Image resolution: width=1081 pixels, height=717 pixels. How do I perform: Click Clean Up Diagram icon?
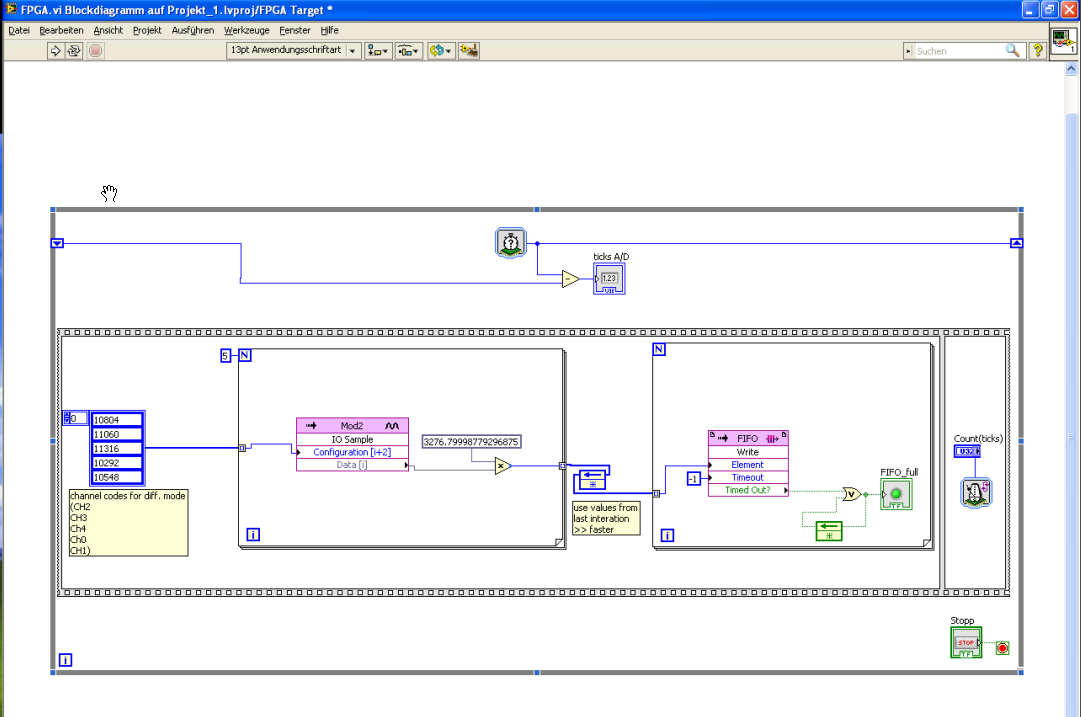[469, 50]
